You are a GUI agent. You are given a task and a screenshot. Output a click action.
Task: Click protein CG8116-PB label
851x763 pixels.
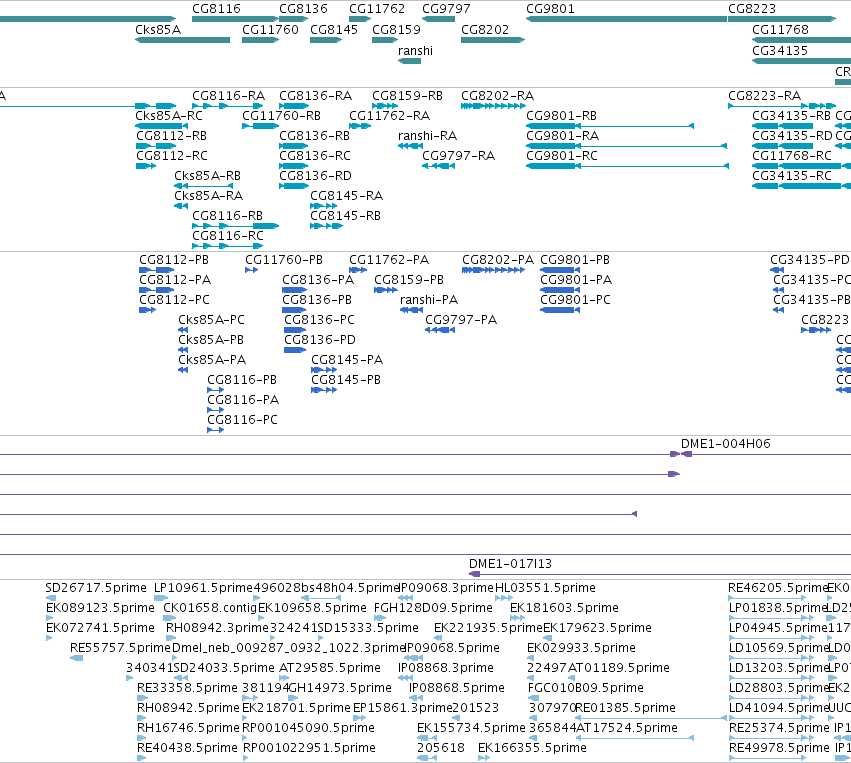[x=242, y=380]
